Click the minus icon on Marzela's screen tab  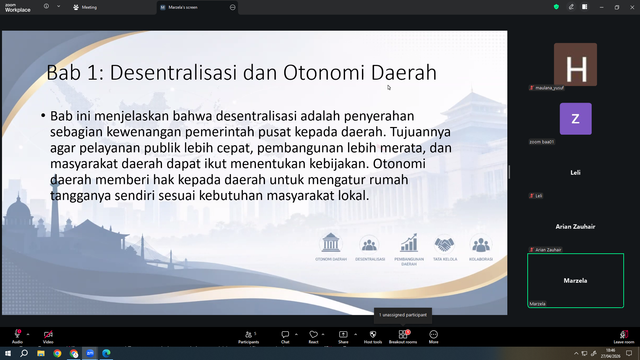(233, 7)
